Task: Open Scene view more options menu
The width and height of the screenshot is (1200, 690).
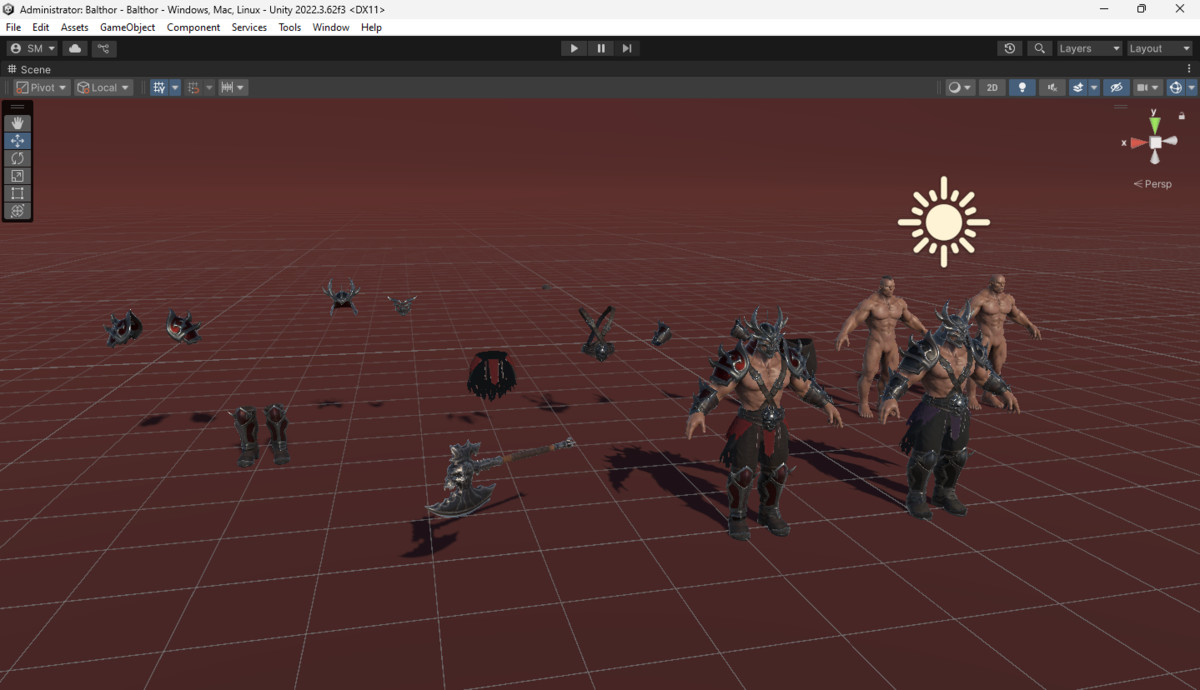Action: click(1189, 69)
